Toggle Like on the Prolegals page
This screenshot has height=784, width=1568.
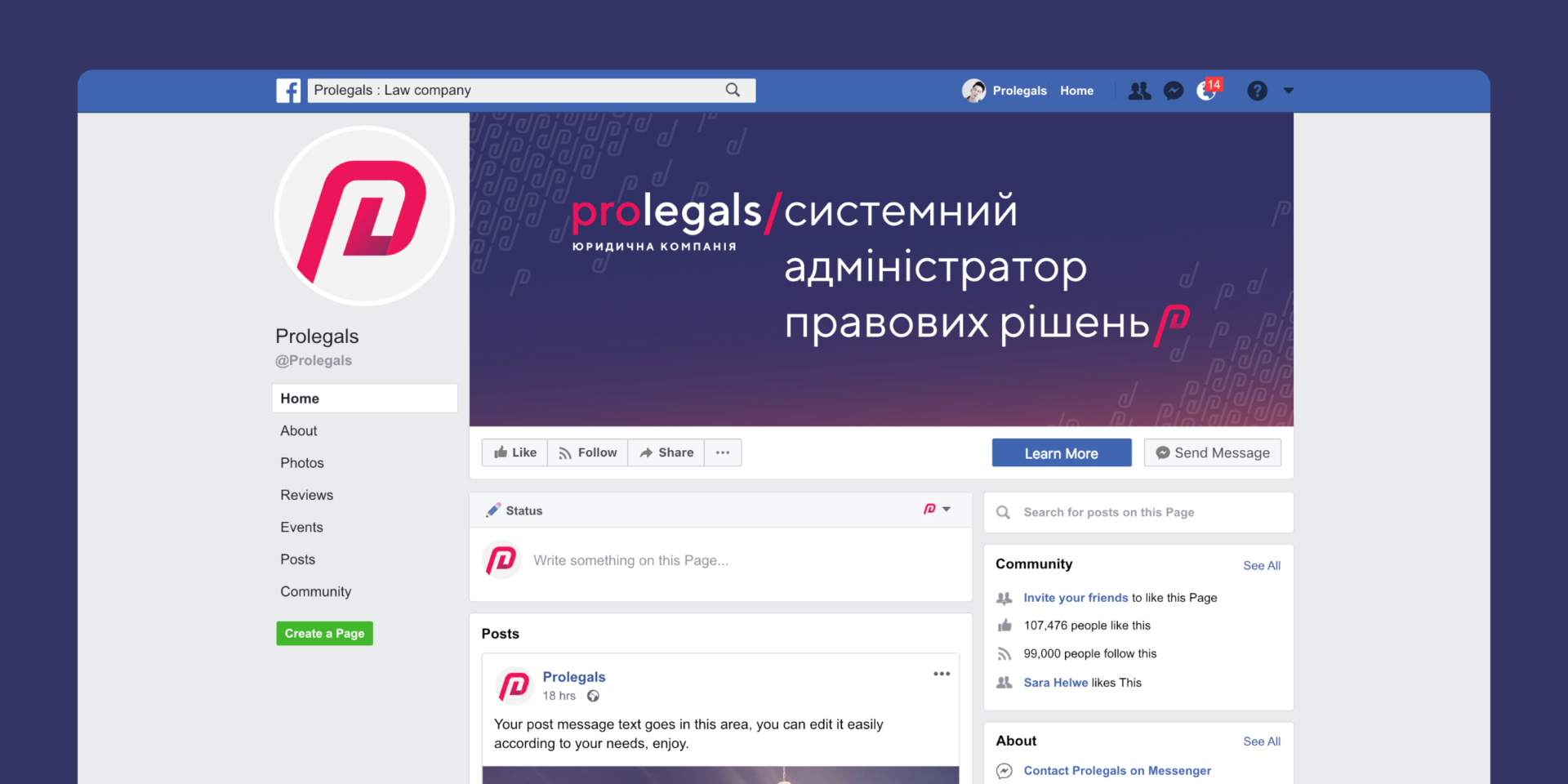(x=515, y=452)
